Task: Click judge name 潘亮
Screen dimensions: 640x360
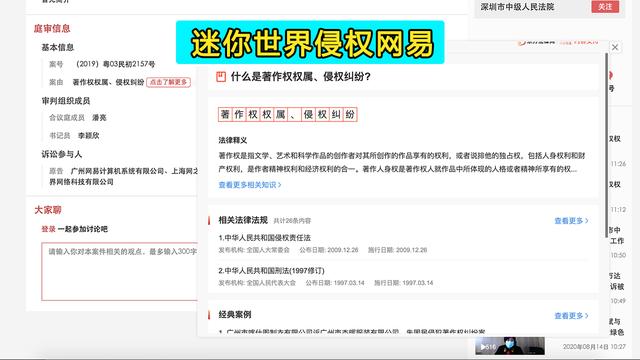Action: pos(99,118)
